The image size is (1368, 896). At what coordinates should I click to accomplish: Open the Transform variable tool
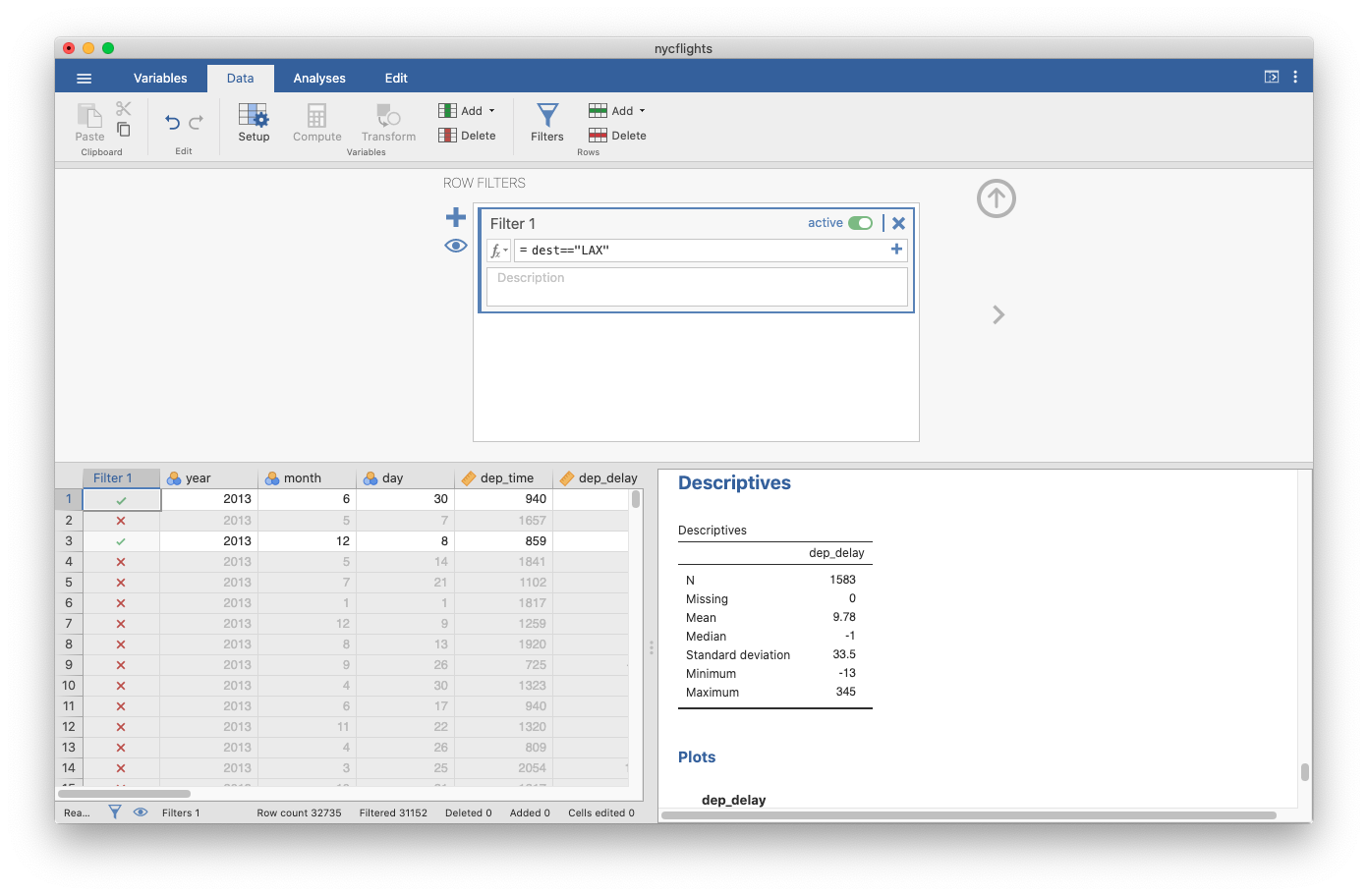tap(386, 122)
